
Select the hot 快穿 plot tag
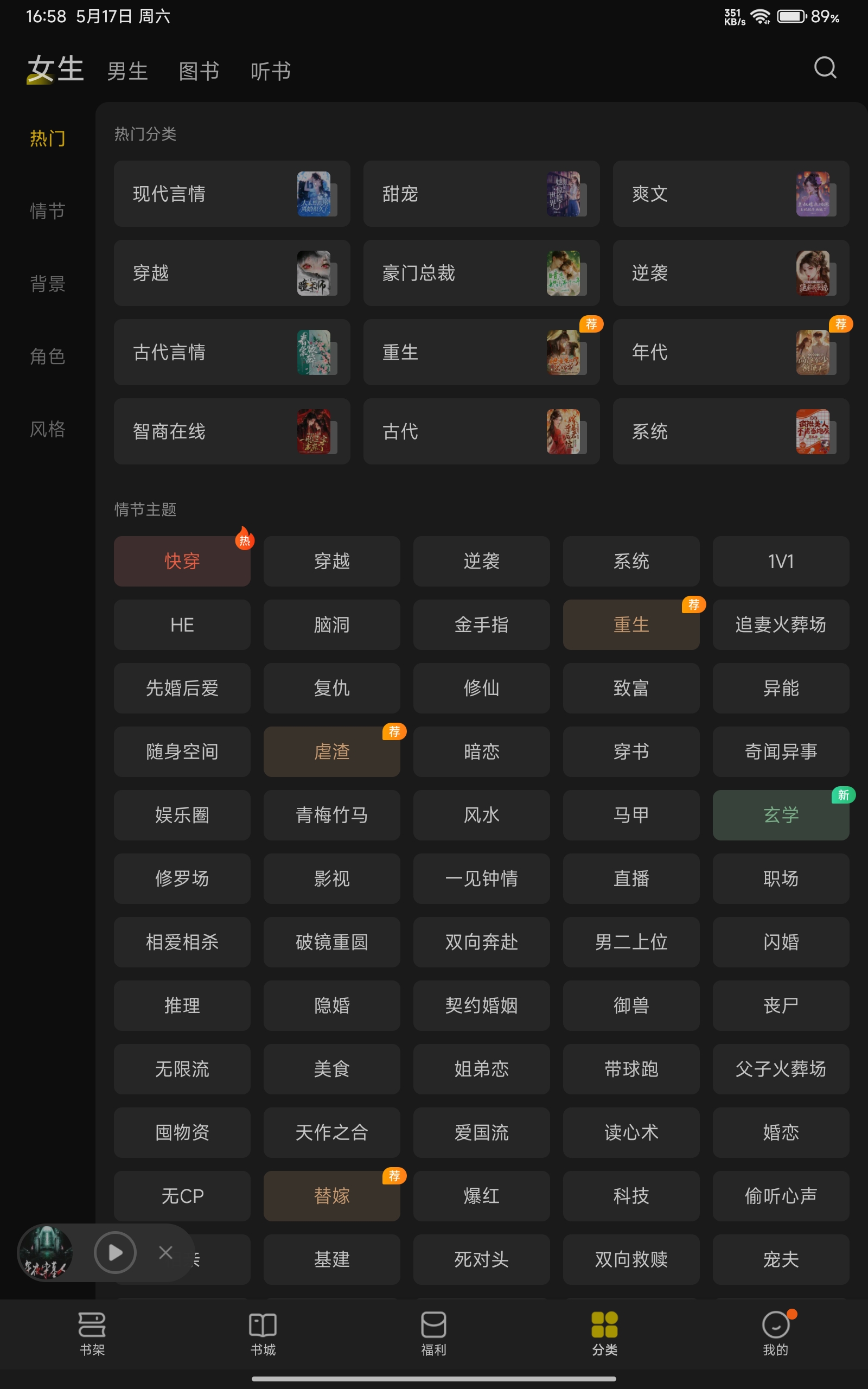click(x=182, y=561)
